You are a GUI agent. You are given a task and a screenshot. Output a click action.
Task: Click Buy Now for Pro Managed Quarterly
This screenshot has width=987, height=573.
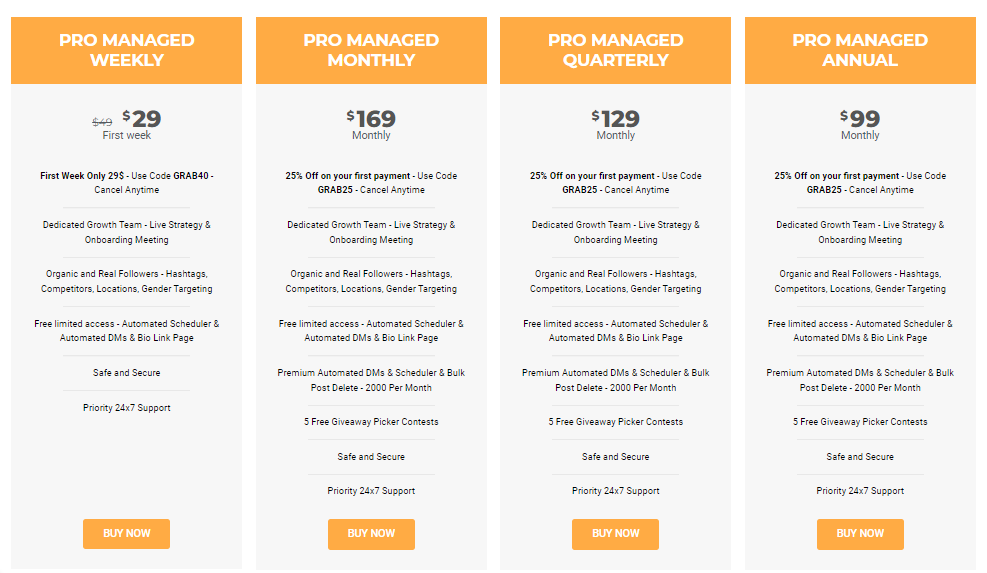click(x=615, y=534)
